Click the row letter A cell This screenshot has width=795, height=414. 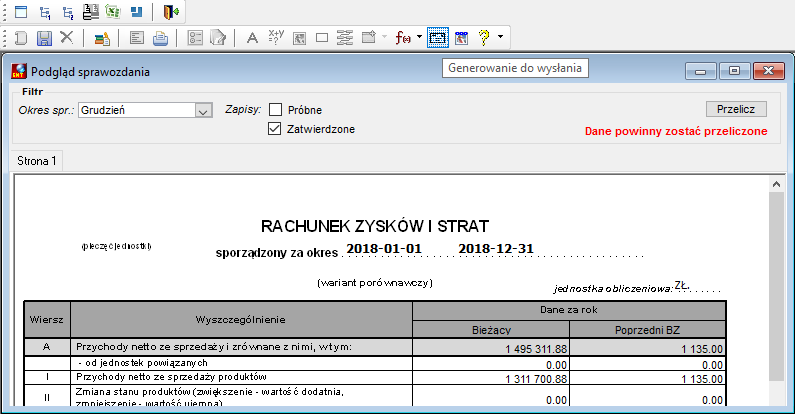coord(47,347)
